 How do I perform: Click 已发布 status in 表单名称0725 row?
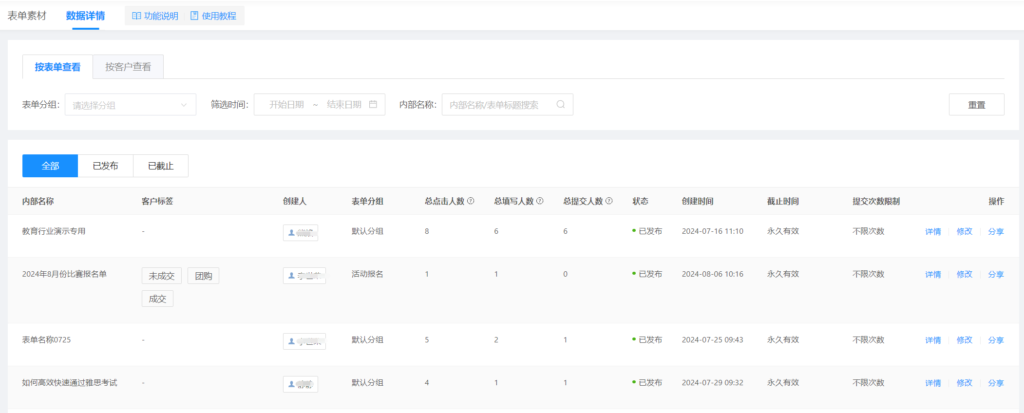647,340
